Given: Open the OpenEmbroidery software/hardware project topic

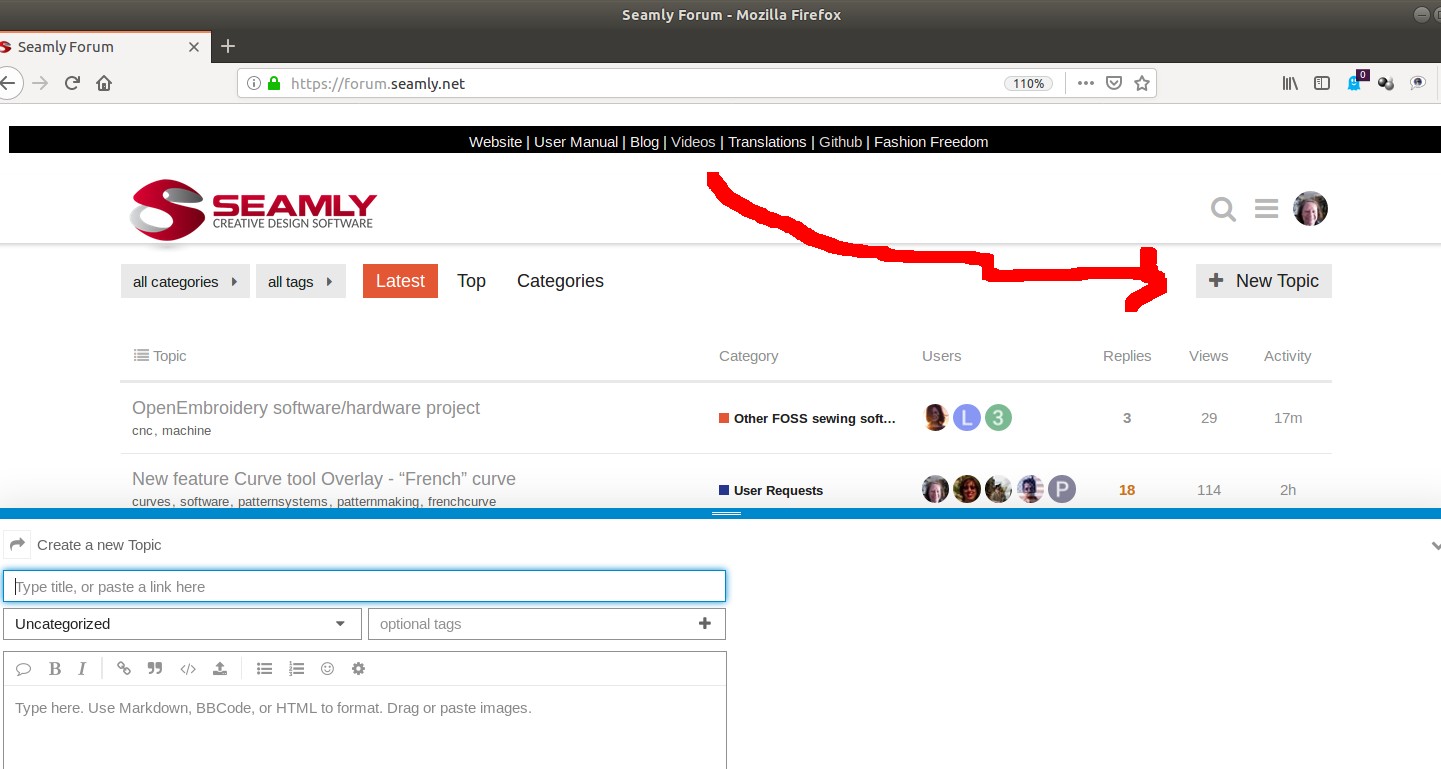Looking at the screenshot, I should point(306,408).
